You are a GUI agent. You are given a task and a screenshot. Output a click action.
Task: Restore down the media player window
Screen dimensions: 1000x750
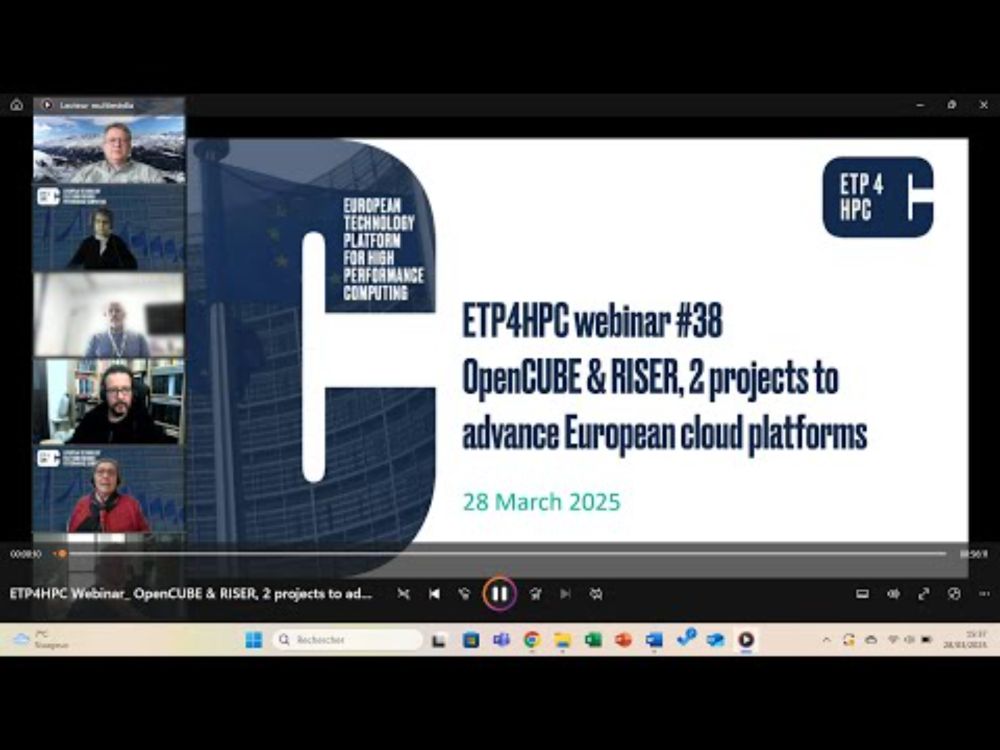click(952, 105)
